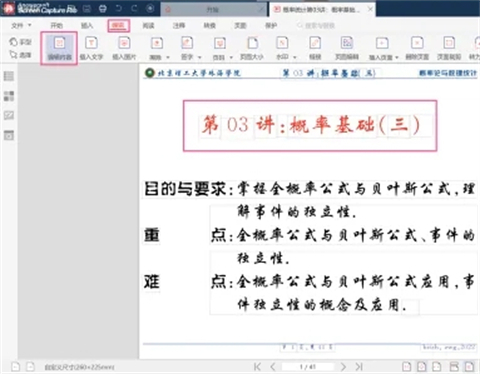Open the third left sidebar panel icon (picture)

coord(9,116)
